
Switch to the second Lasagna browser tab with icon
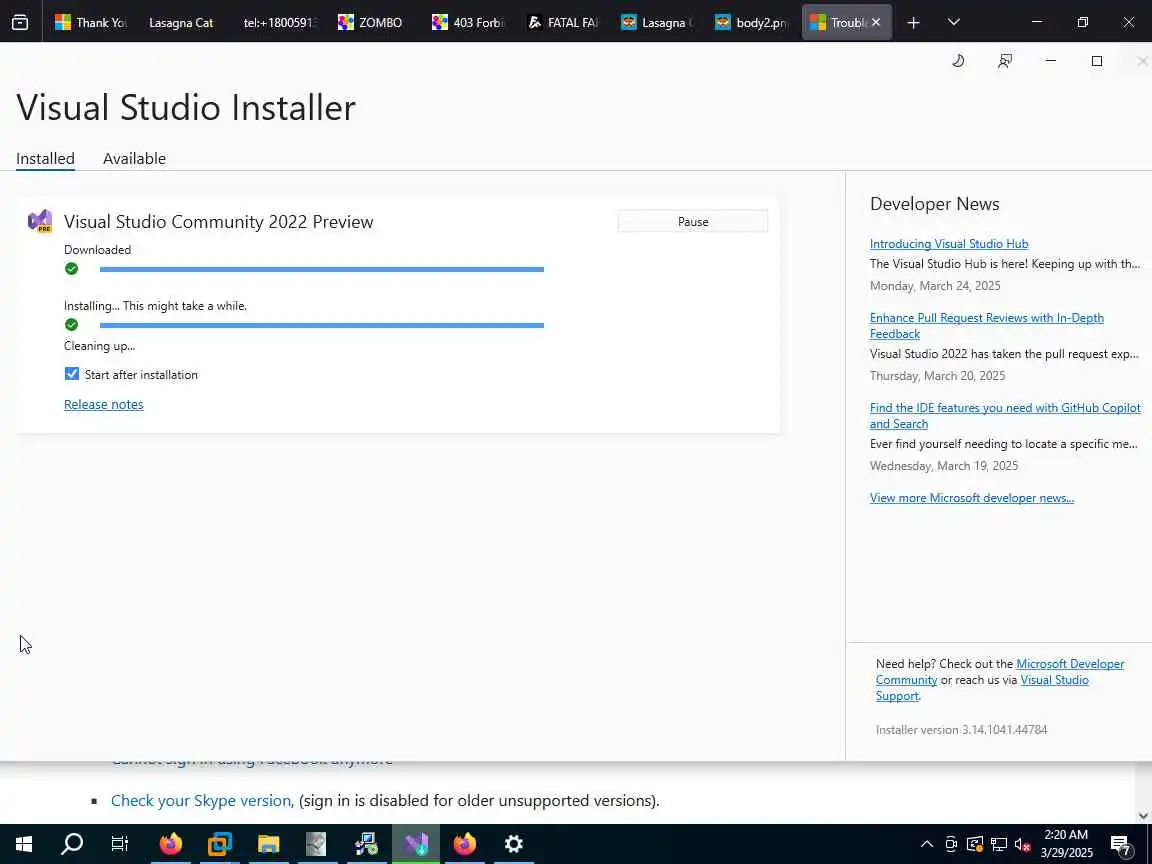(x=657, y=23)
